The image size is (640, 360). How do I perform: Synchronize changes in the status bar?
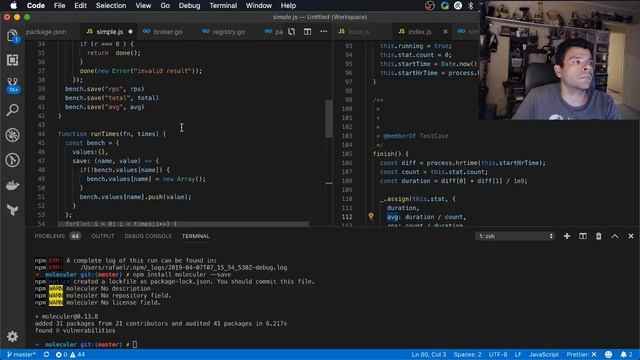pyautogui.click(x=46, y=354)
